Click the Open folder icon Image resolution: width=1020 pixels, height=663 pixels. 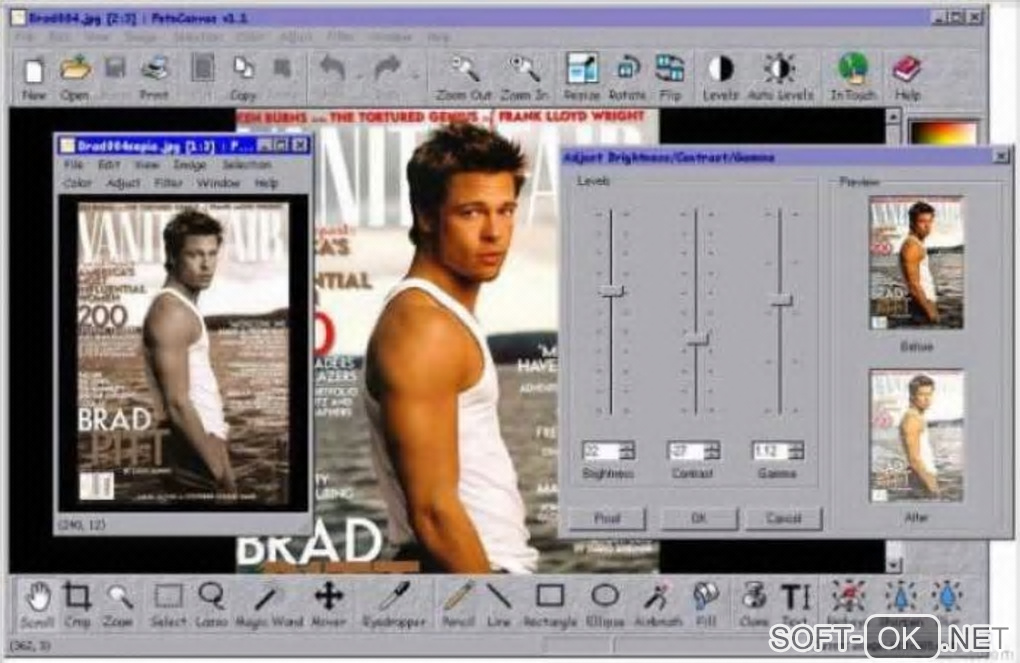pos(75,69)
